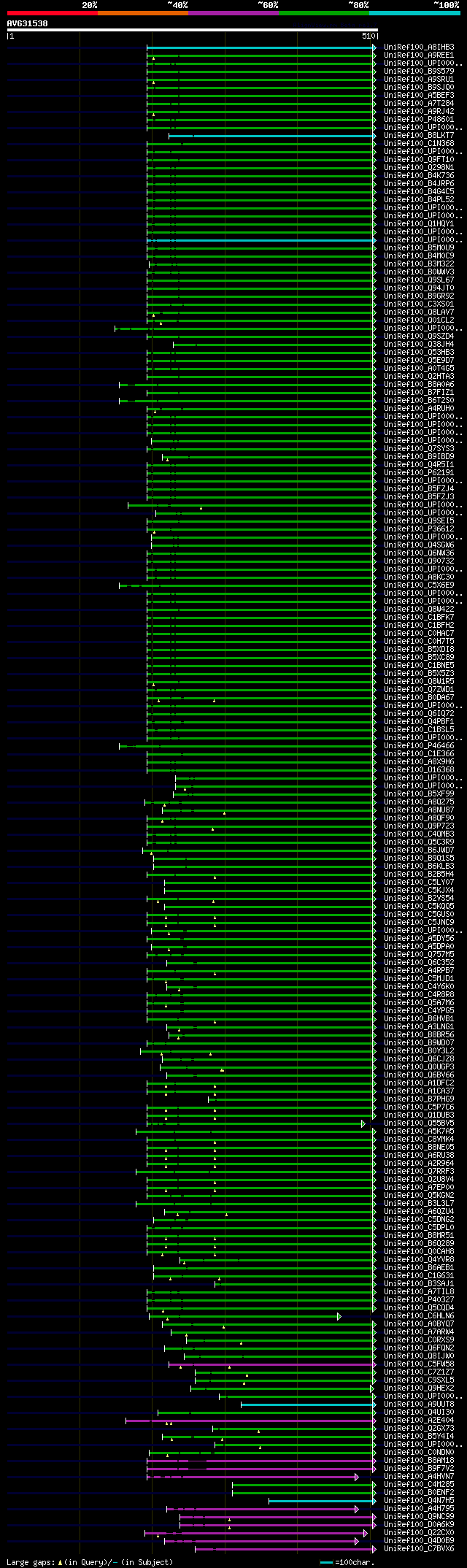Select hit UniRef100_A9SRU1

(419, 80)
